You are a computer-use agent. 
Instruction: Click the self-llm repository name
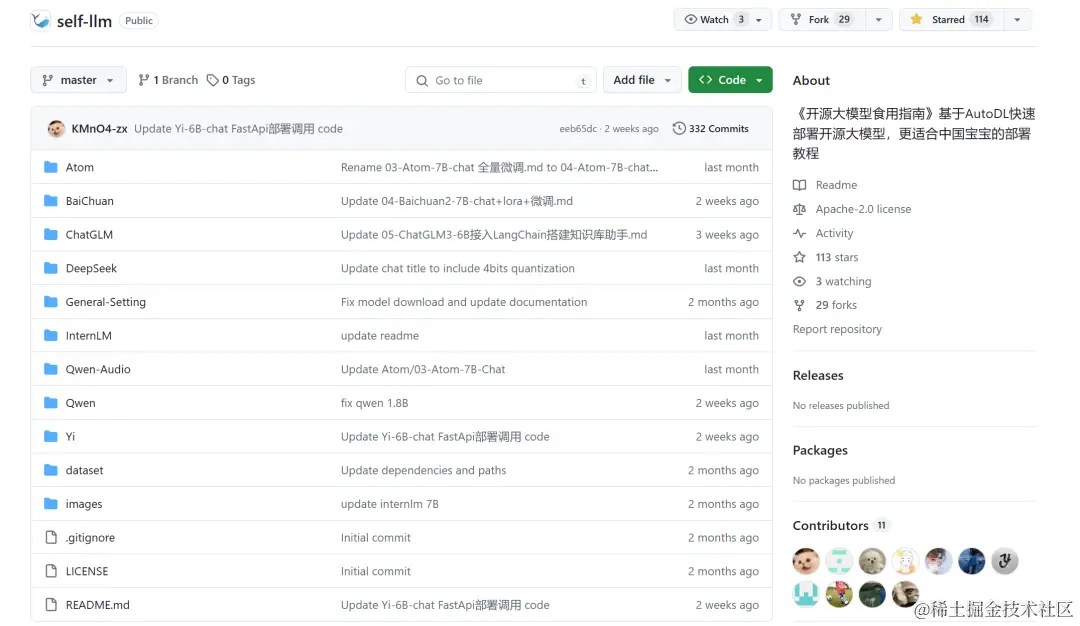coord(84,21)
